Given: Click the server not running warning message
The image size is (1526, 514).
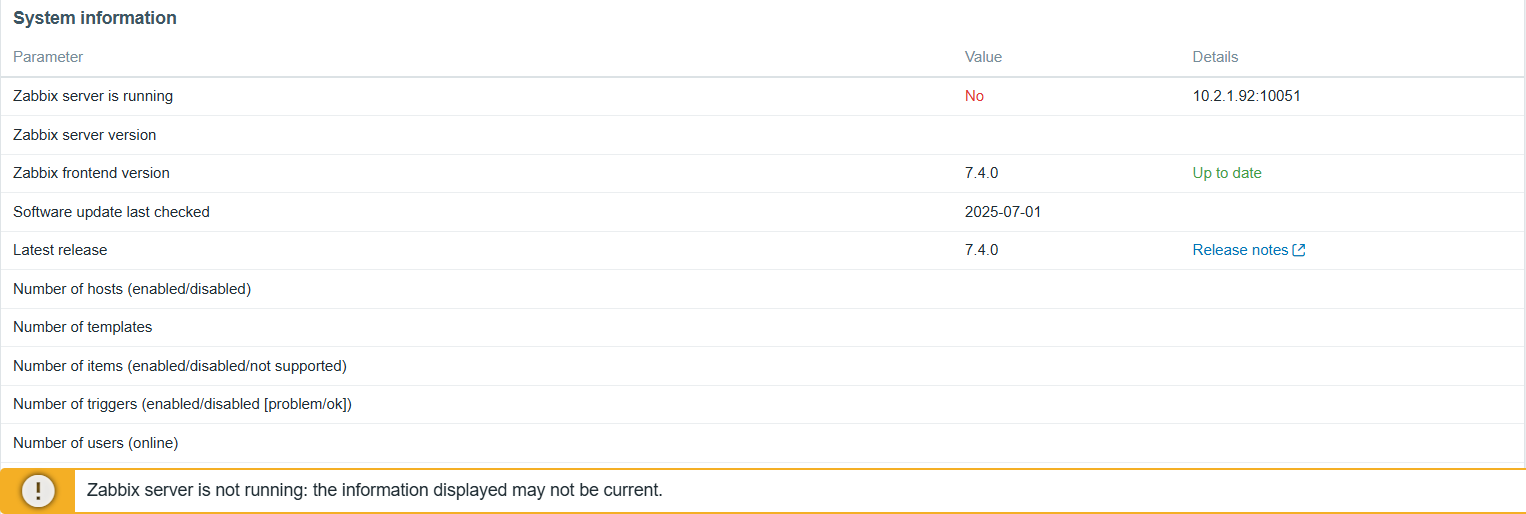Looking at the screenshot, I should pos(375,491).
